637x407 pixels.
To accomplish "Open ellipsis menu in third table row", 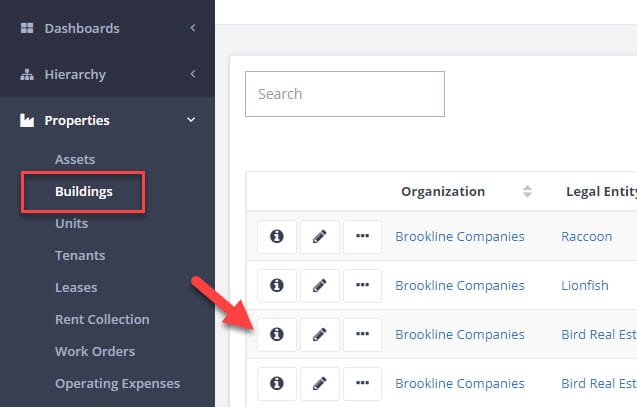I will point(362,335).
